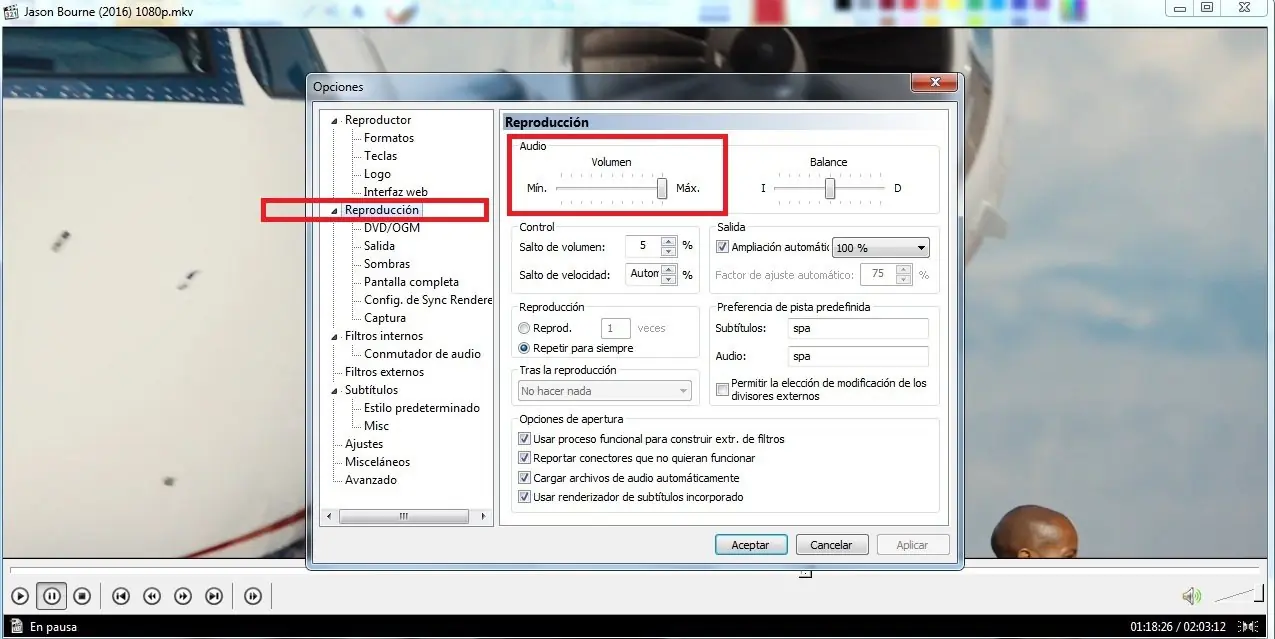Click the 'Config. de Sync Renderer' tree item
The width and height of the screenshot is (1275, 639).
point(428,300)
